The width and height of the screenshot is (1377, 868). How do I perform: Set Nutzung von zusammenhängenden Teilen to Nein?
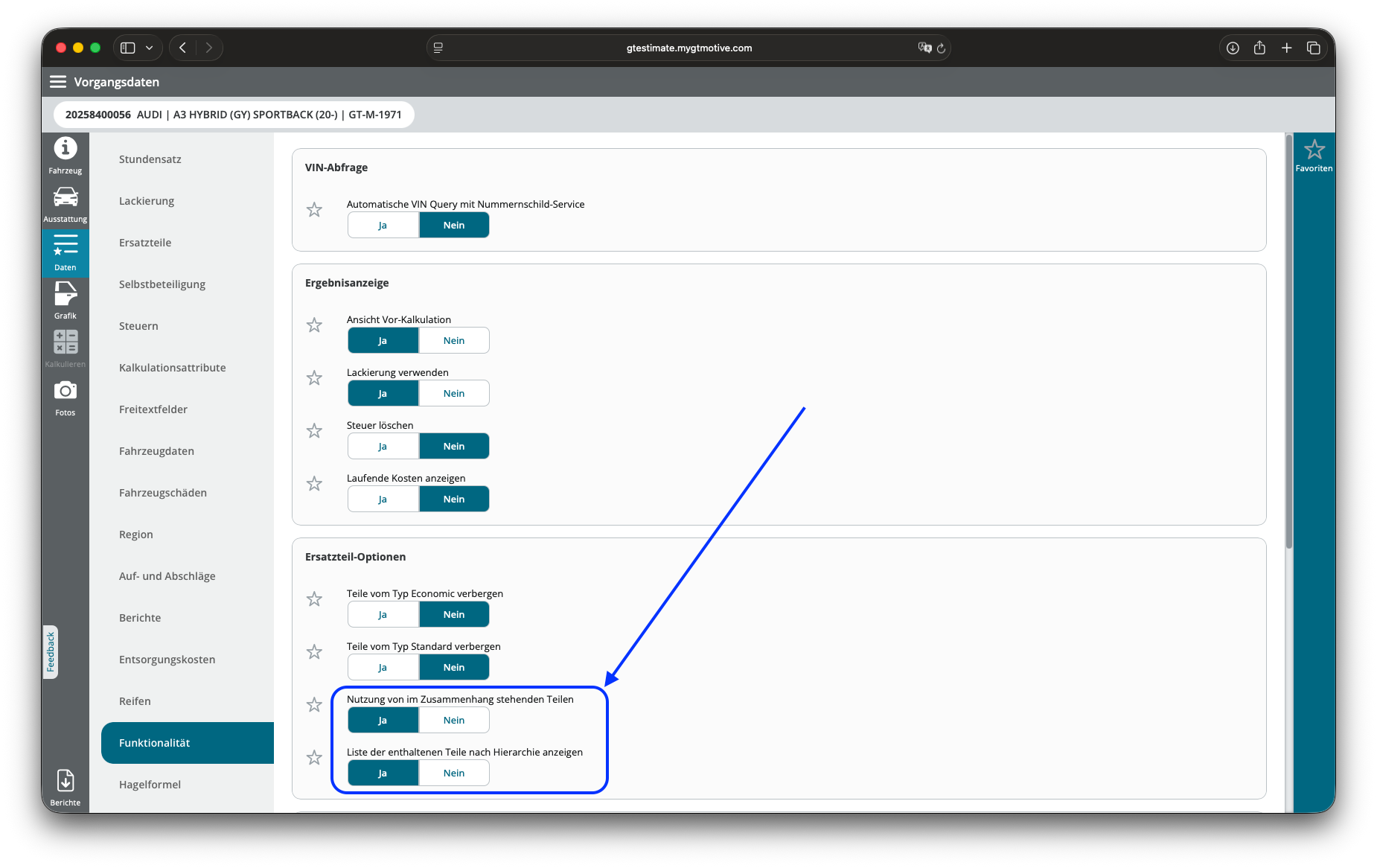point(454,720)
